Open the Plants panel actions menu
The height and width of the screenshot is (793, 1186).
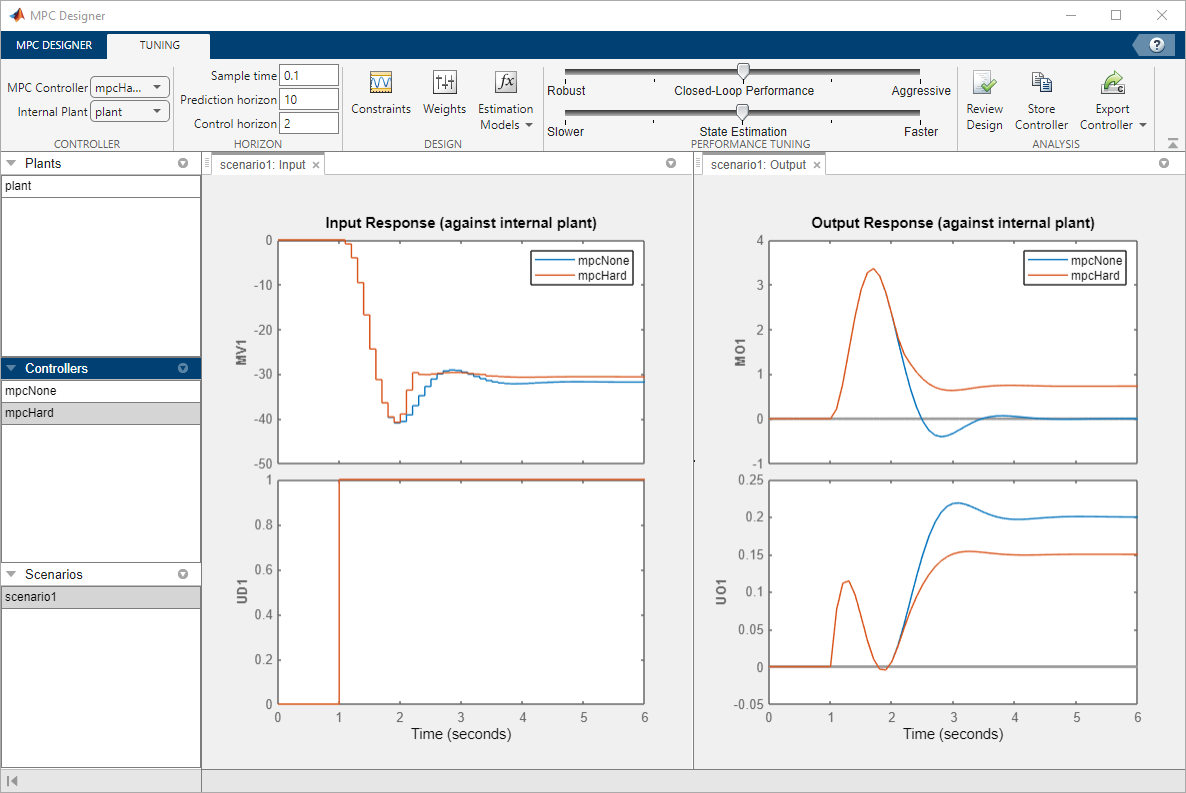(183, 163)
